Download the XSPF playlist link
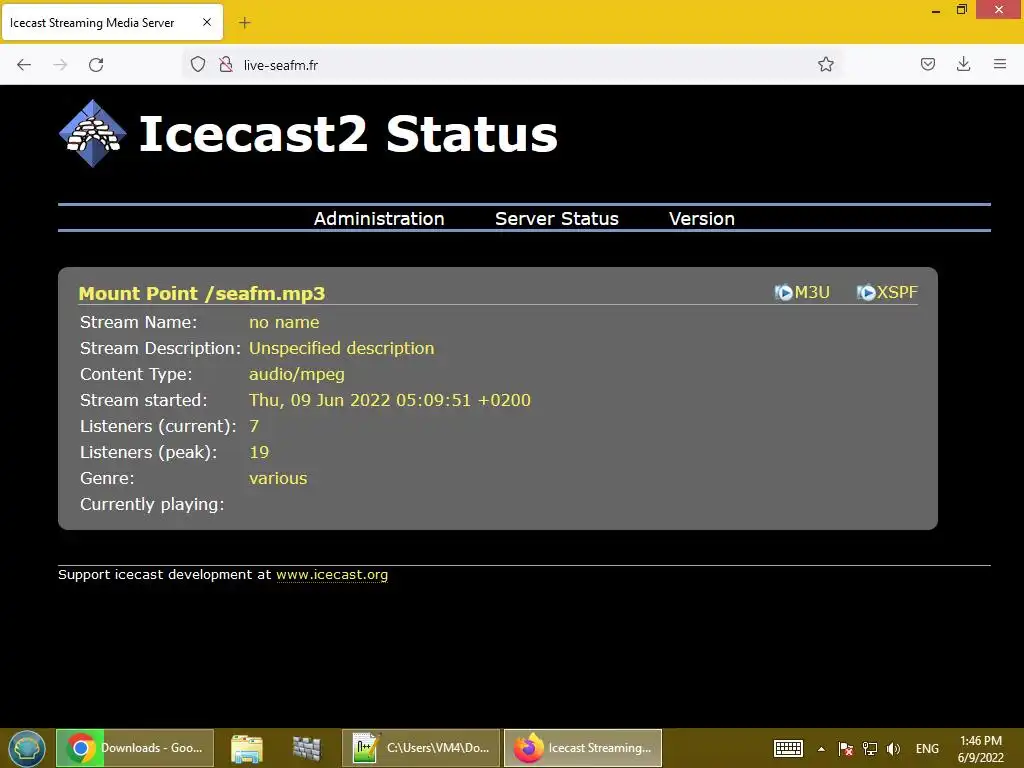 [x=897, y=293]
